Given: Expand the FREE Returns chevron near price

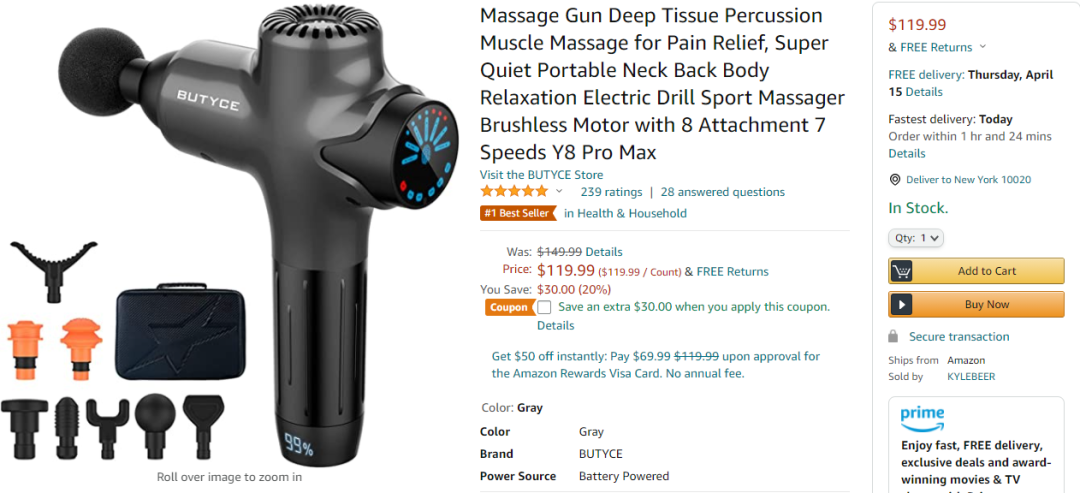Looking at the screenshot, I should click(x=982, y=47).
